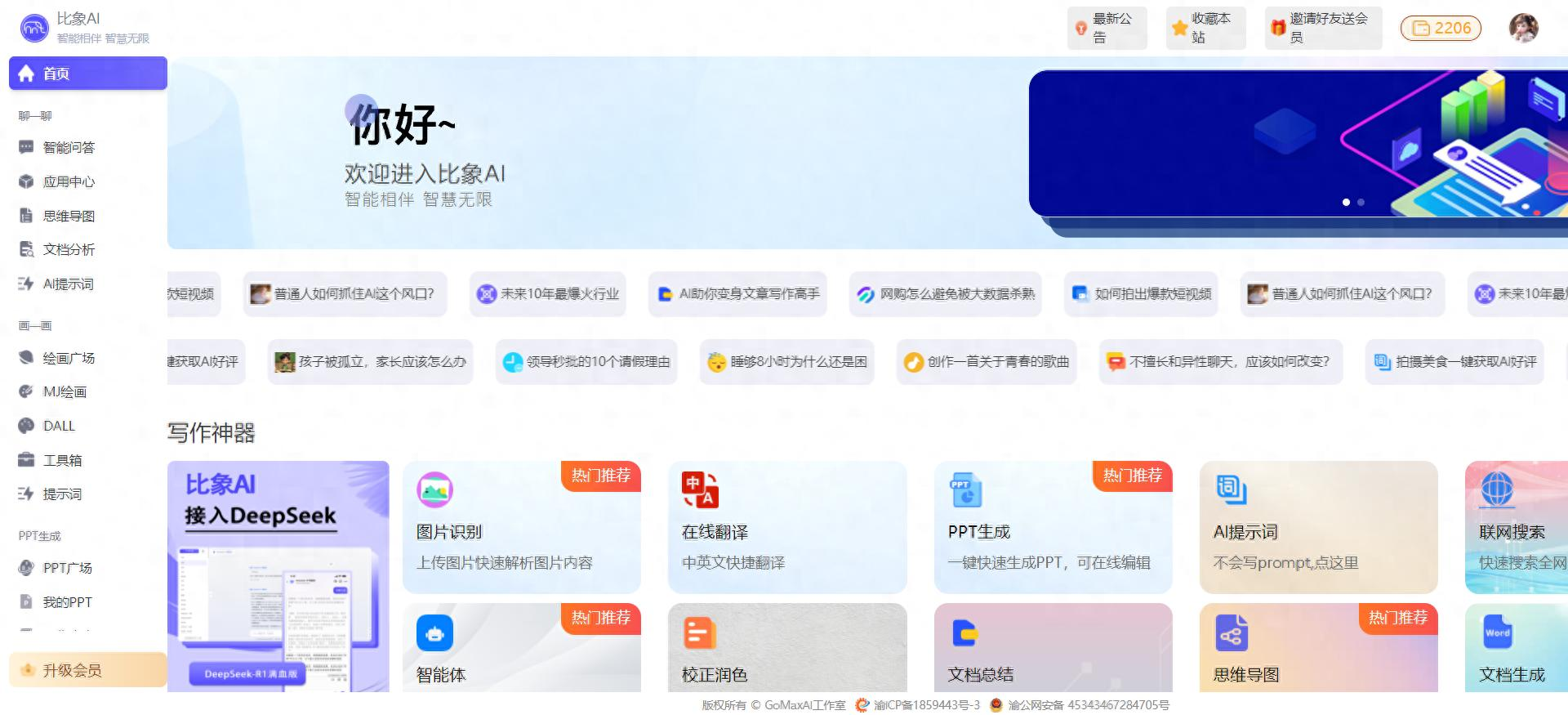Click prompt 领导秒批的10个请假理由
The height and width of the screenshot is (715, 1568).
click(x=586, y=361)
